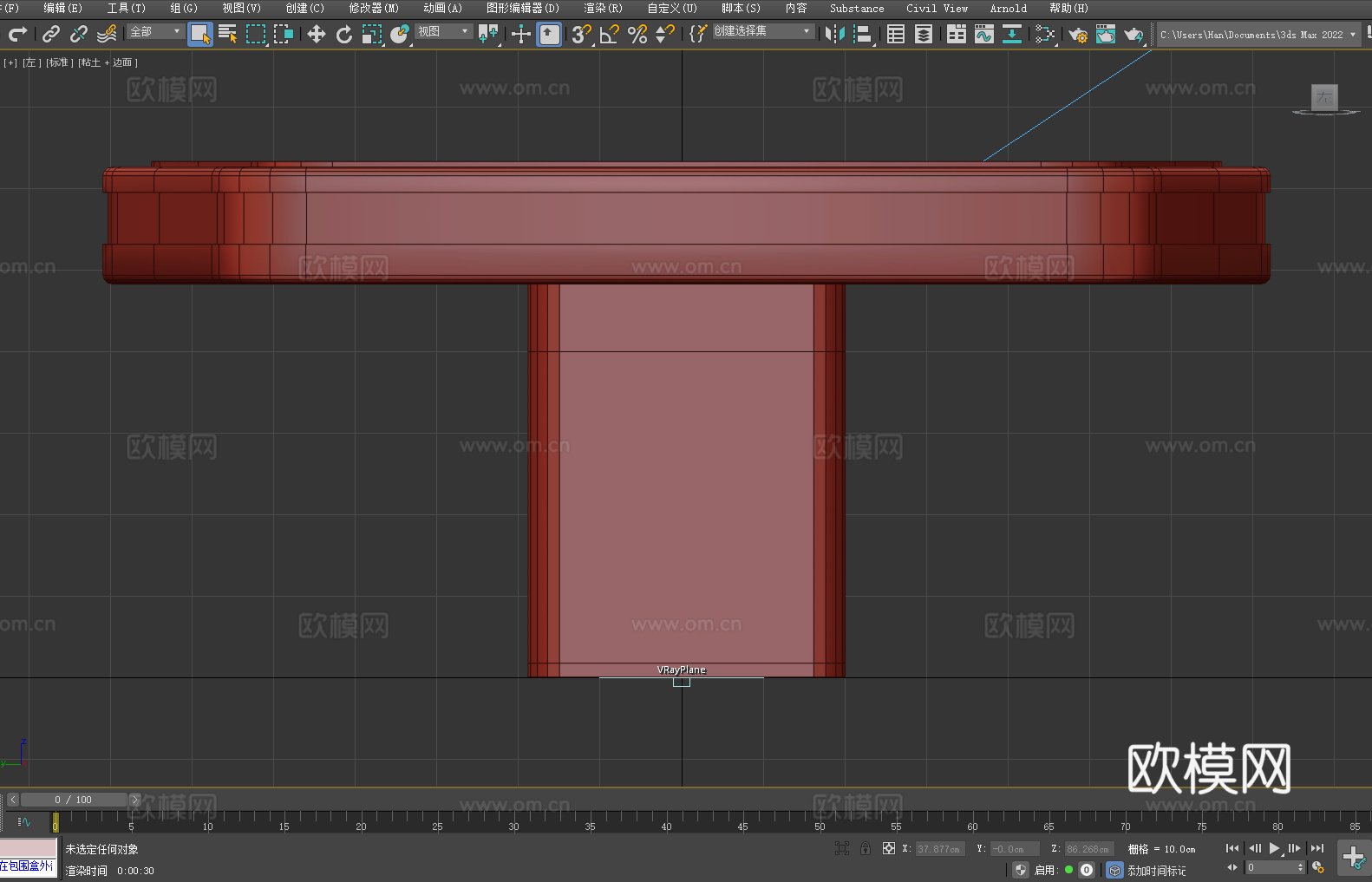1372x882 pixels.
Task: Go to end of animation
Action: coord(1316,848)
